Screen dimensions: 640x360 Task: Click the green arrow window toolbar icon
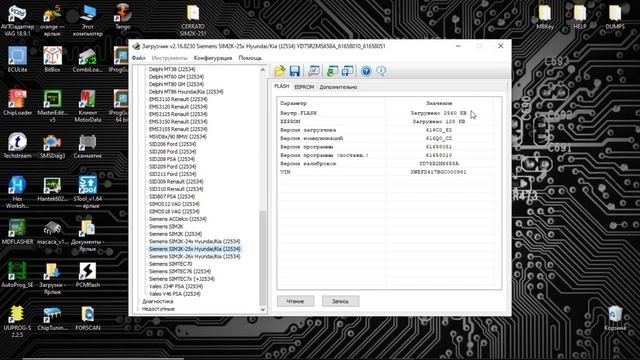tap(332, 71)
